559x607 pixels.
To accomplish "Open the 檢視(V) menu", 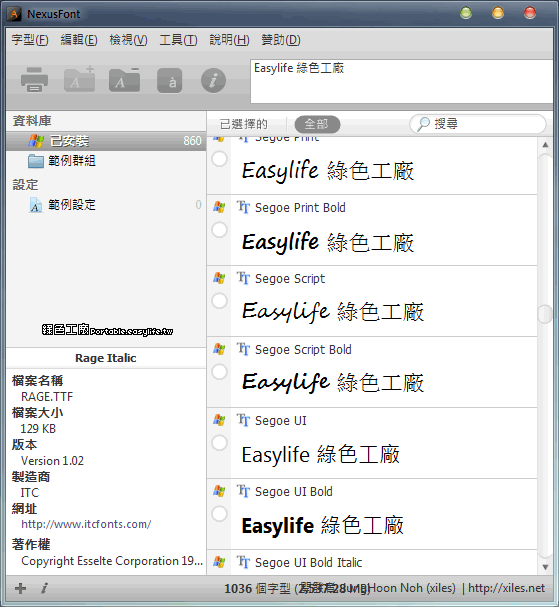I will [x=128, y=40].
